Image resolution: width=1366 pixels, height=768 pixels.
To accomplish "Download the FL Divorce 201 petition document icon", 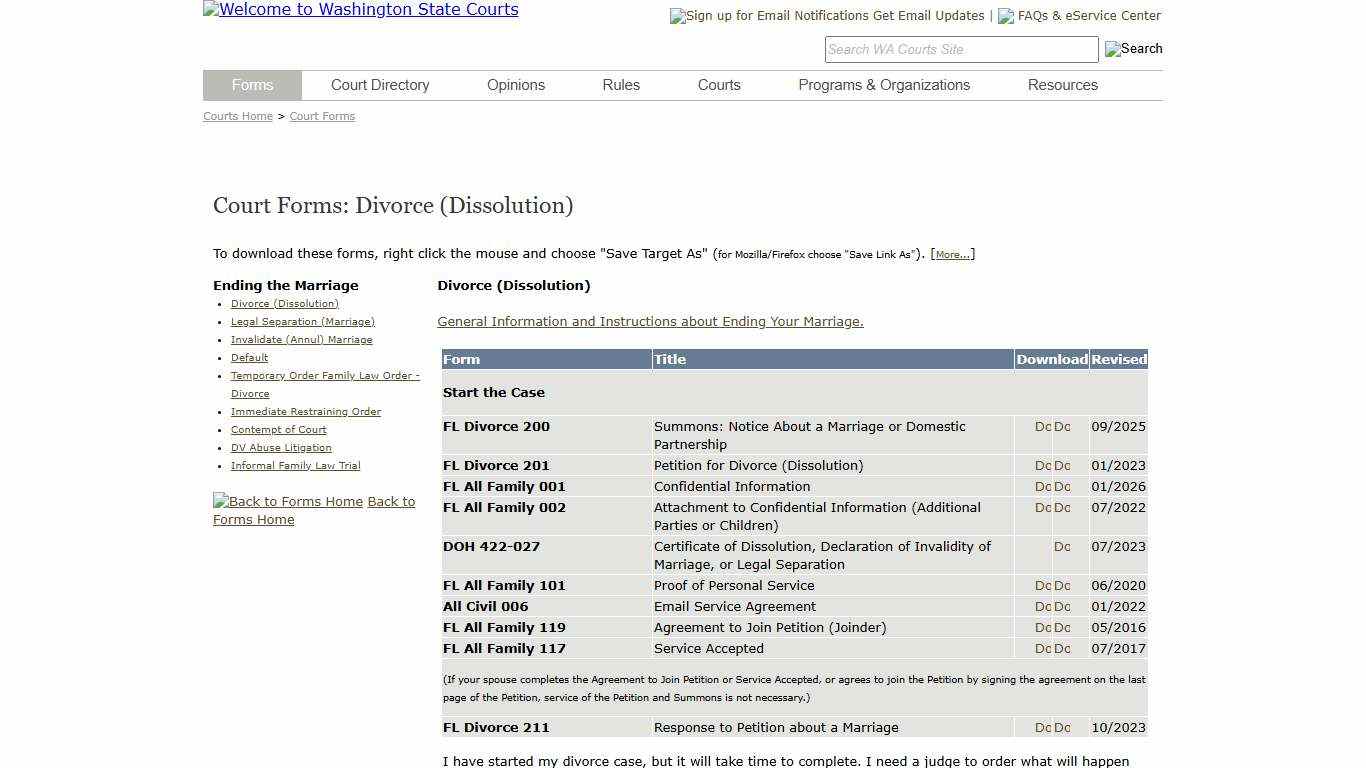I will pos(1041,465).
